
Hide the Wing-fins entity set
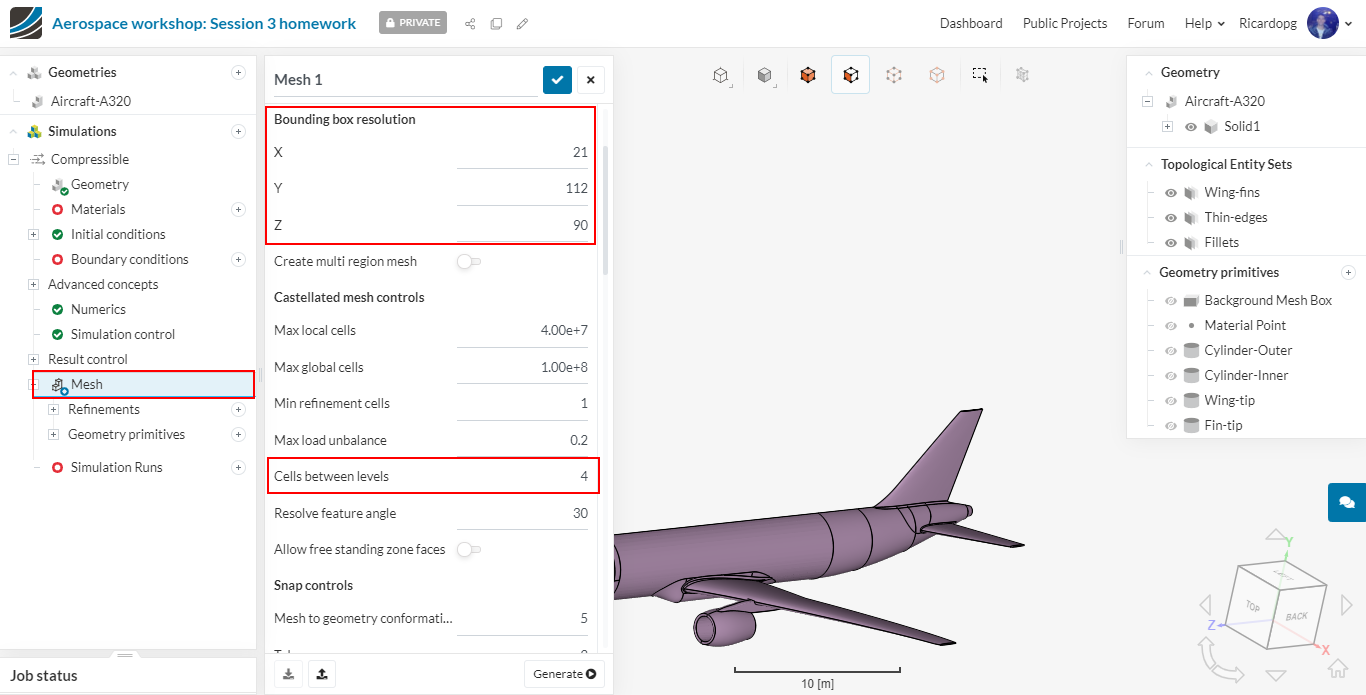coord(1171,192)
